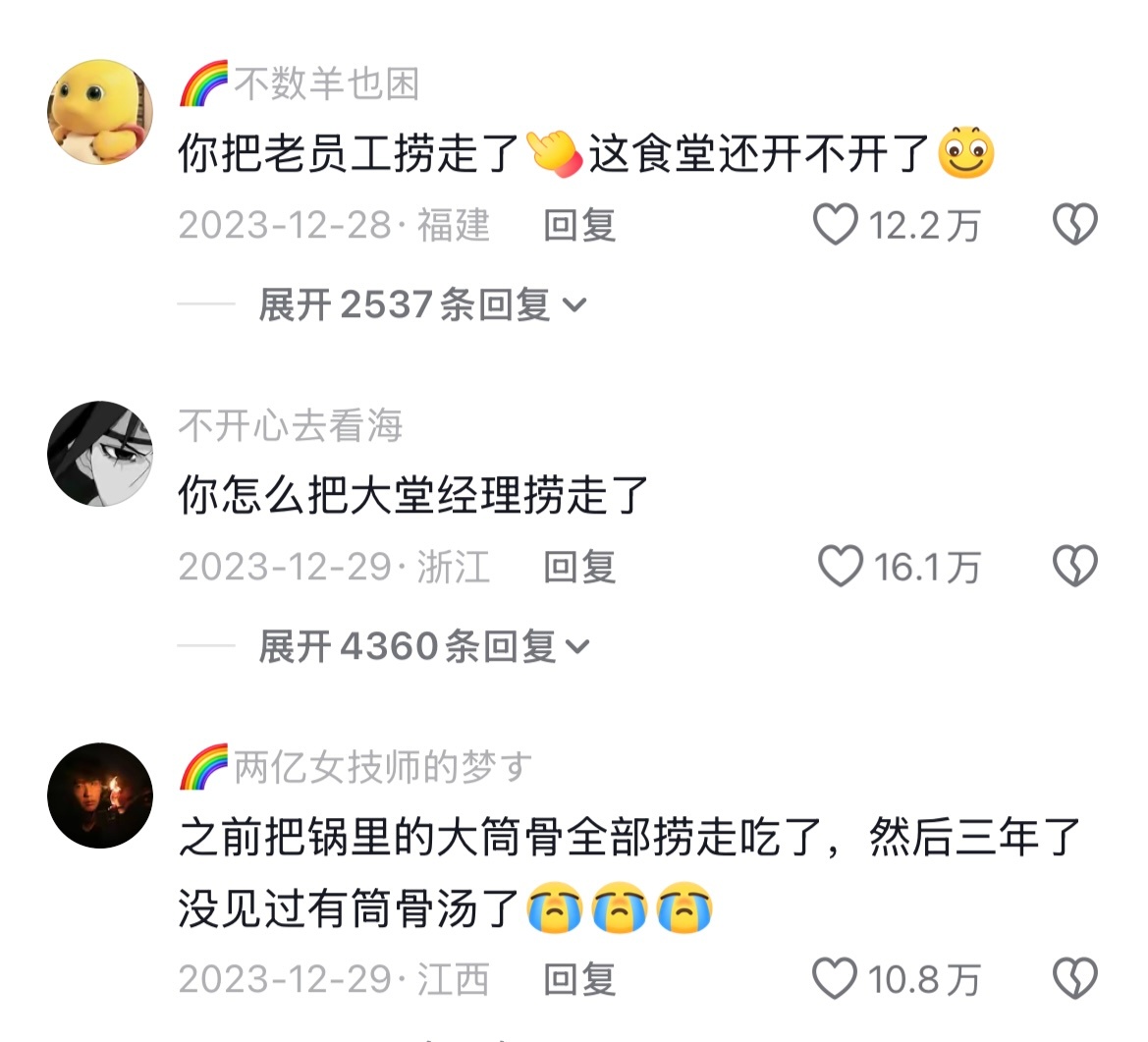
Task: Tap the comment text 你怎么把大堂经理捞走了
Action: pyautogui.click(x=413, y=495)
